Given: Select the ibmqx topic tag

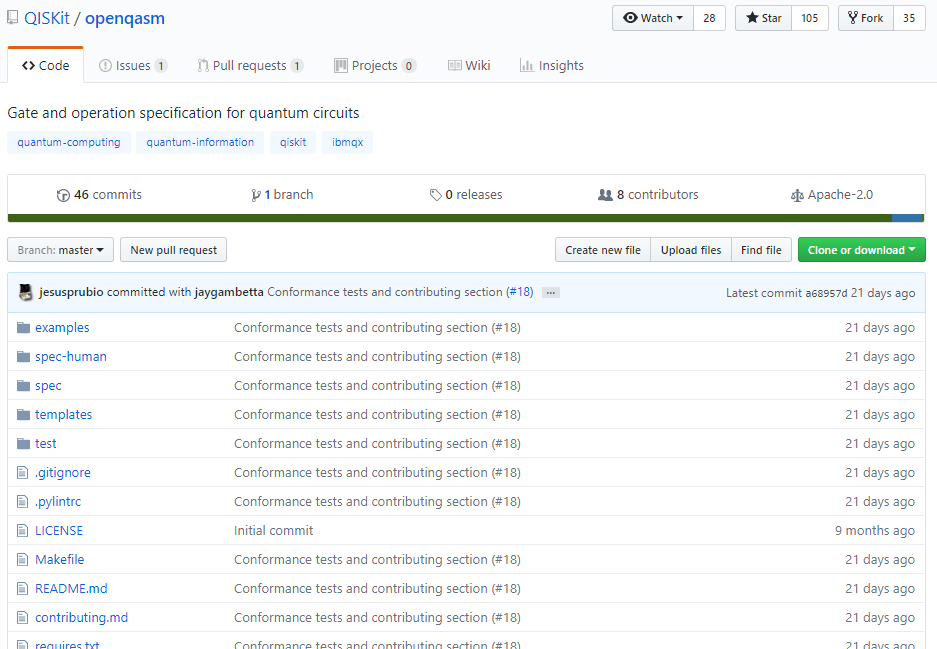Looking at the screenshot, I should (347, 142).
